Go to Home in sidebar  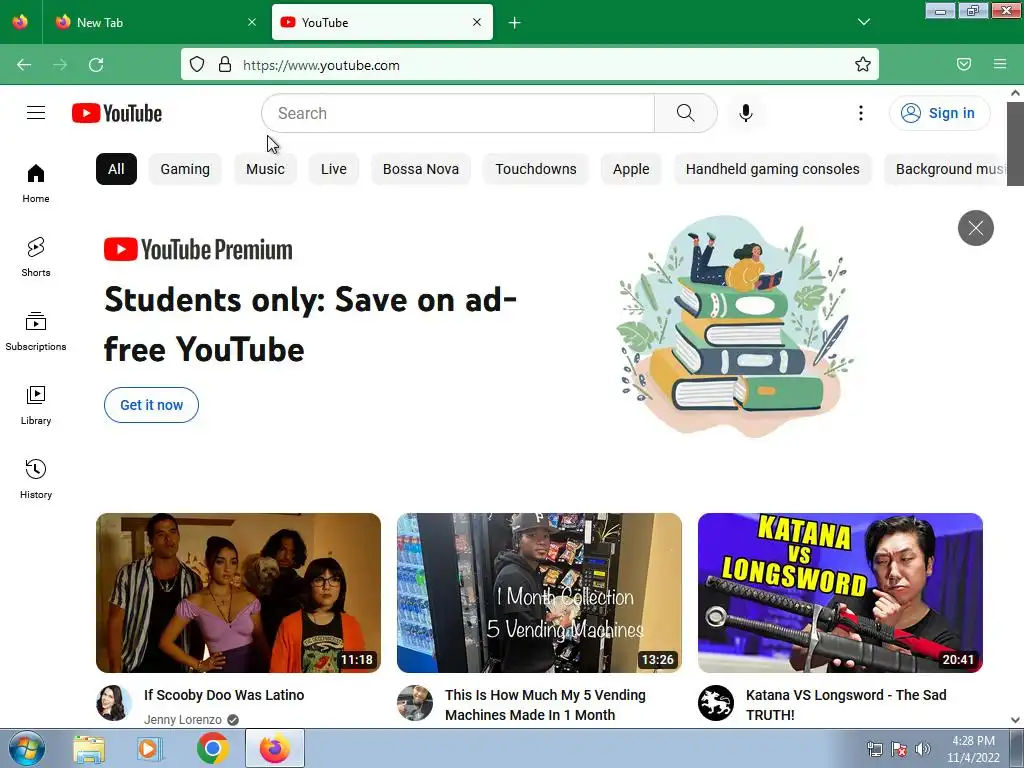[36, 184]
